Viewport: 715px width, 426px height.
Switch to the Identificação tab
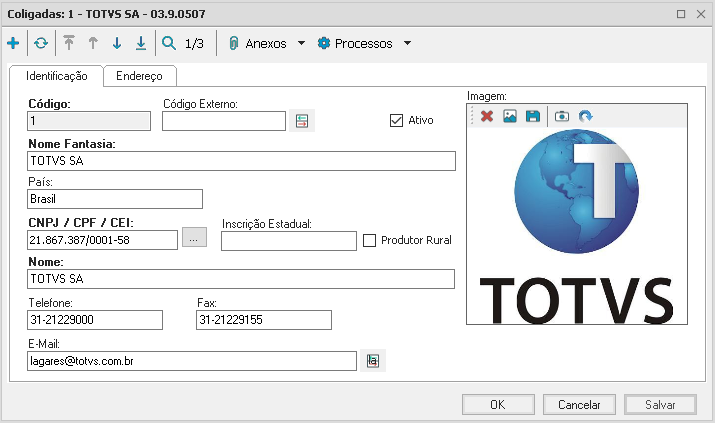click(57, 76)
